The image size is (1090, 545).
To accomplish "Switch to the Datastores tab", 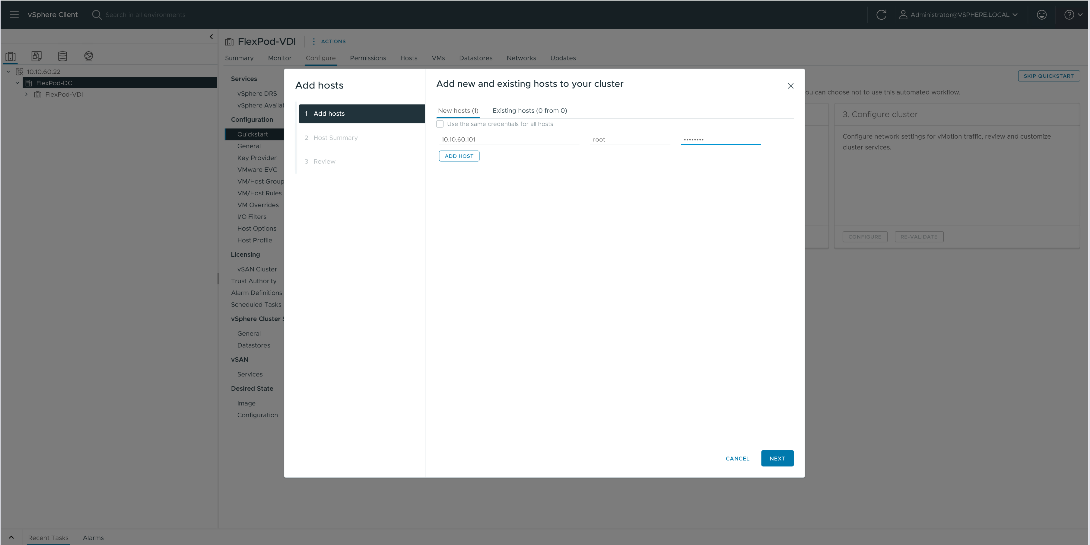I will coord(475,58).
